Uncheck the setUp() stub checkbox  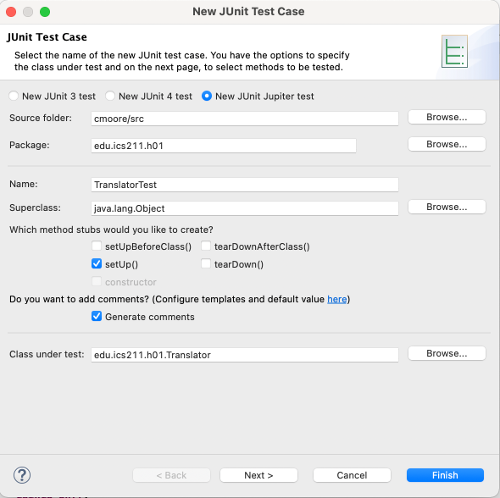(97, 264)
